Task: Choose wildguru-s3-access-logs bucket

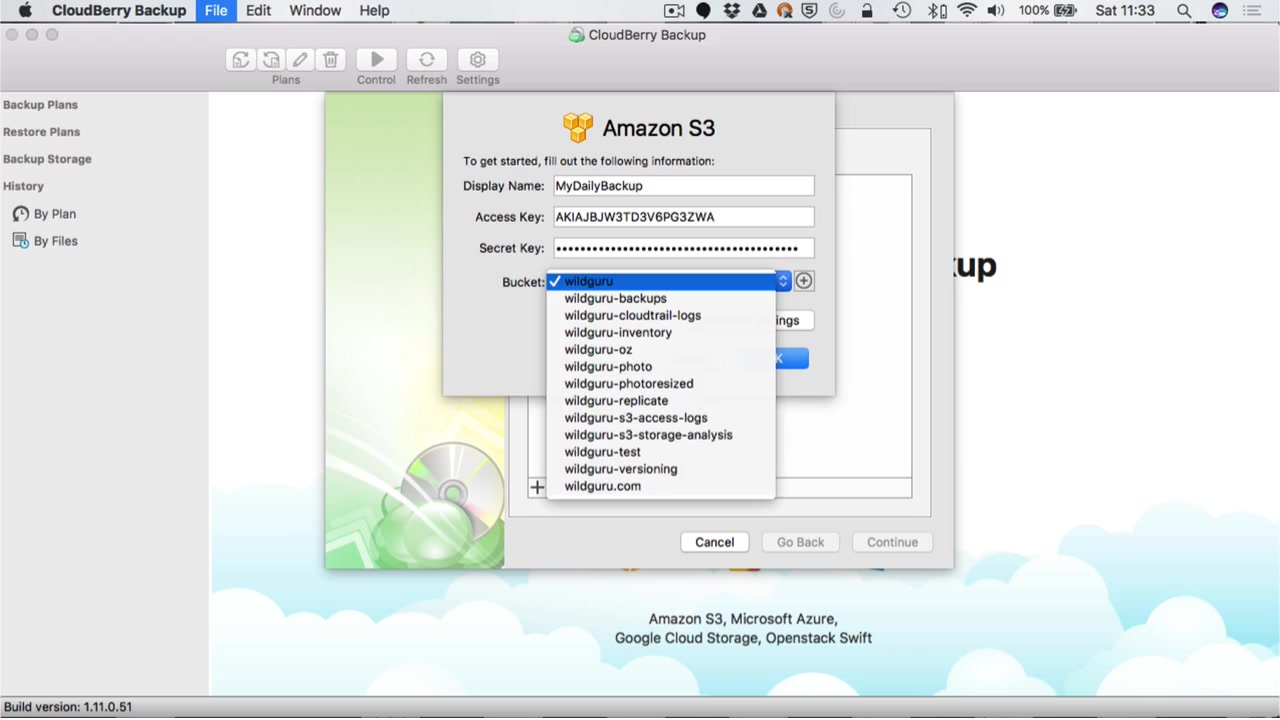Action: click(661, 417)
